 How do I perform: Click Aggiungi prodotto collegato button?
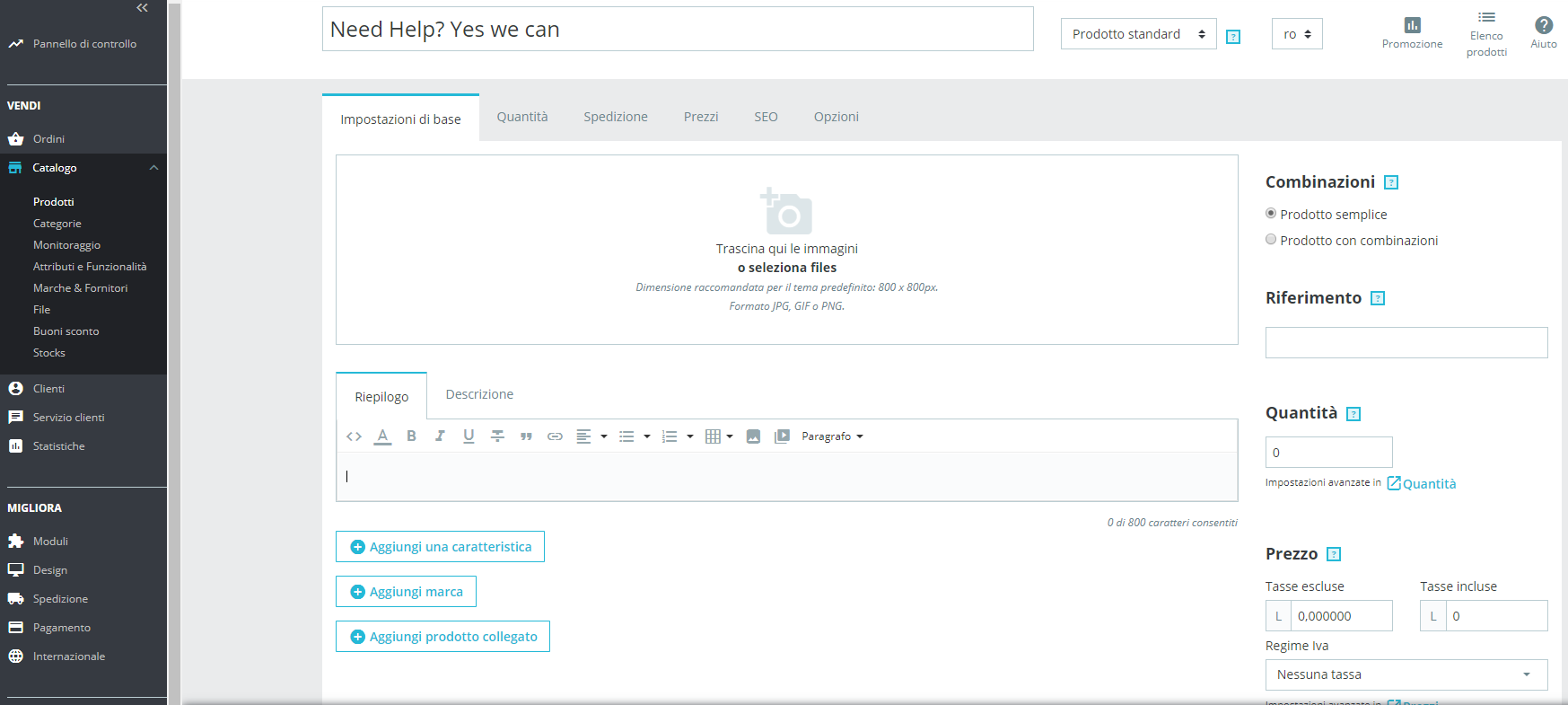tap(442, 637)
